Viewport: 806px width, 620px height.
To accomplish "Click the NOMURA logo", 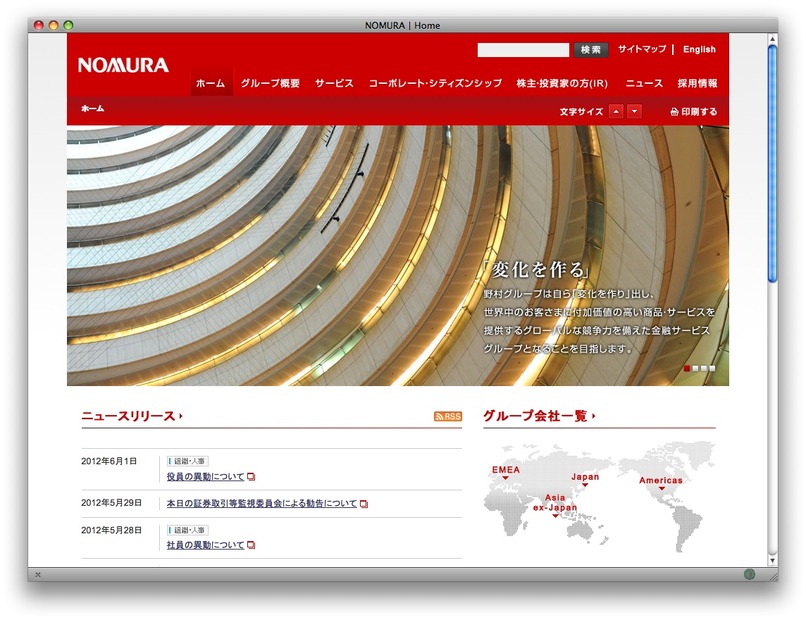I will [123, 65].
